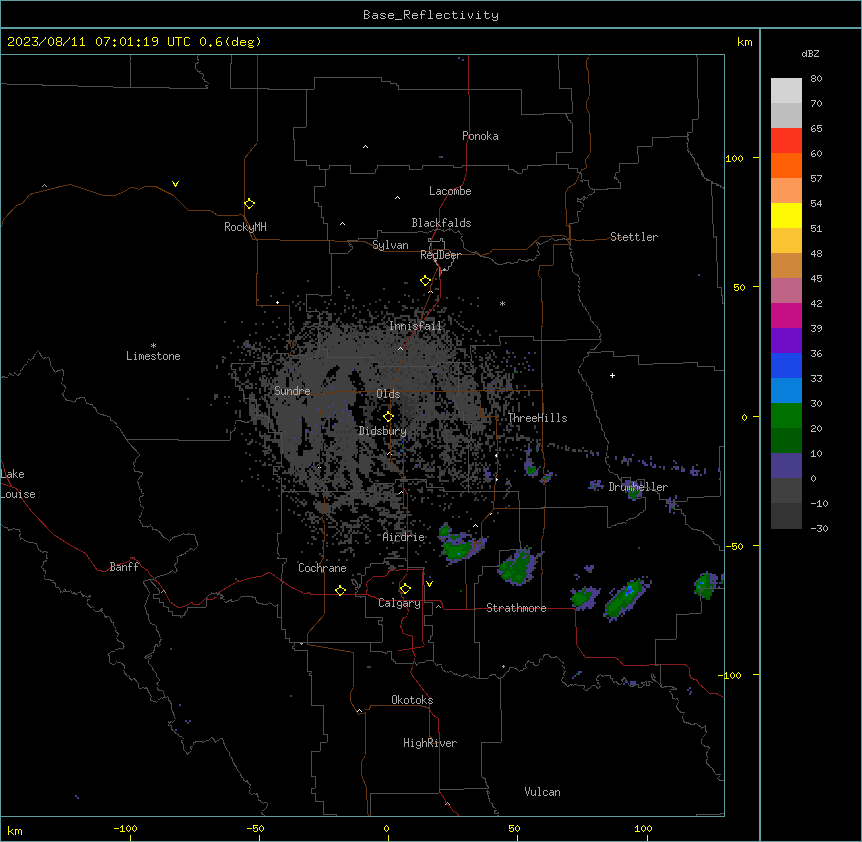The width and height of the screenshot is (862, 842).
Task: Pick the purple swatch between 39 and 36 dBZ
Action: coord(786,340)
